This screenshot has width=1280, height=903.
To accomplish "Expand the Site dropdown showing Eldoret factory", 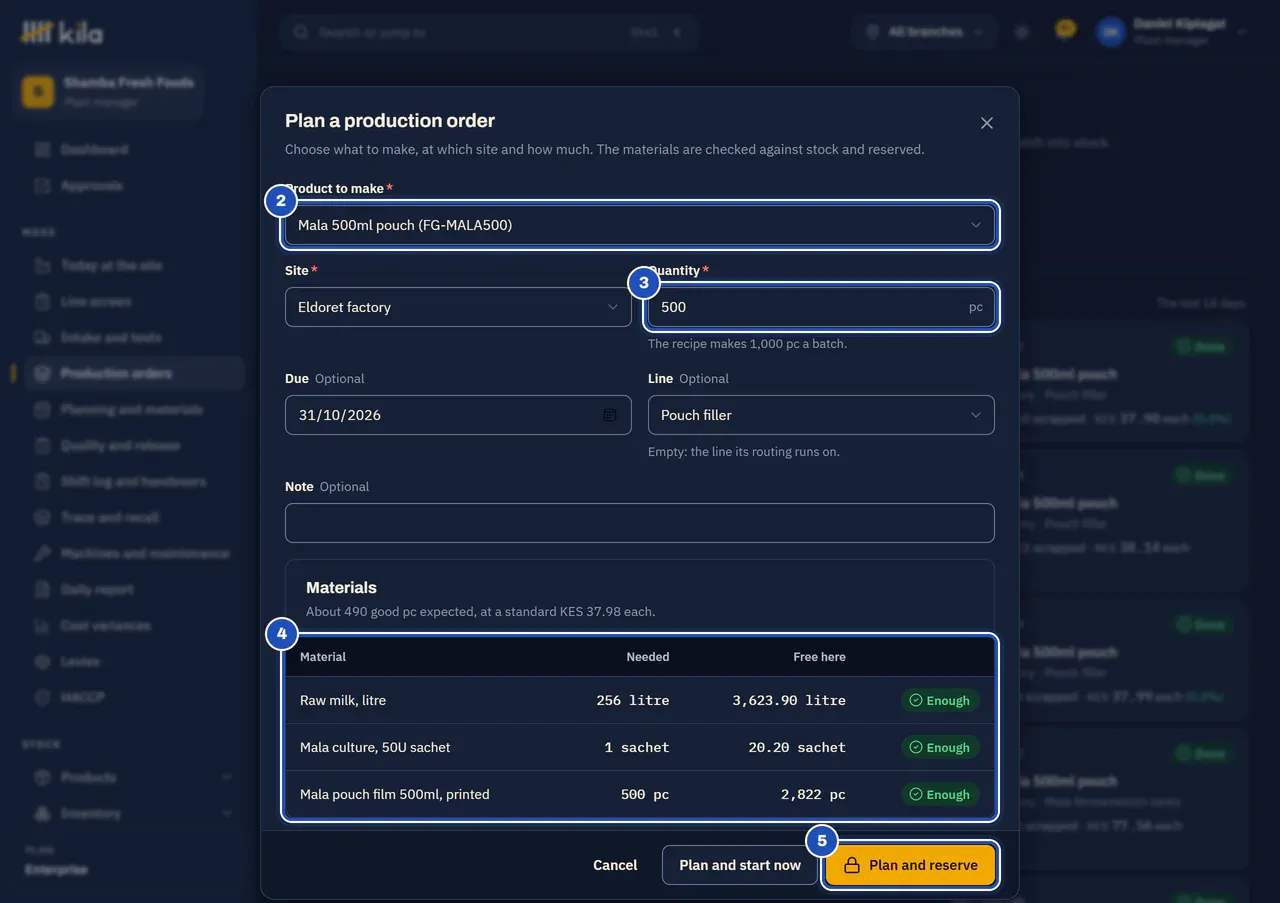I will point(458,307).
